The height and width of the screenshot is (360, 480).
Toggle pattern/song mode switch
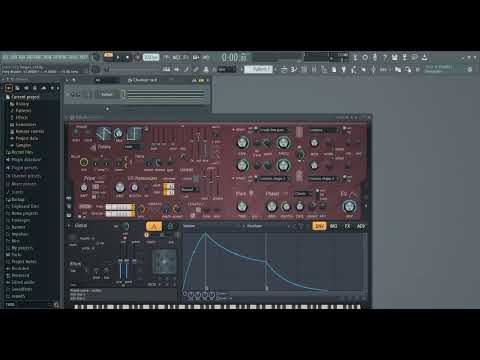tap(108, 57)
